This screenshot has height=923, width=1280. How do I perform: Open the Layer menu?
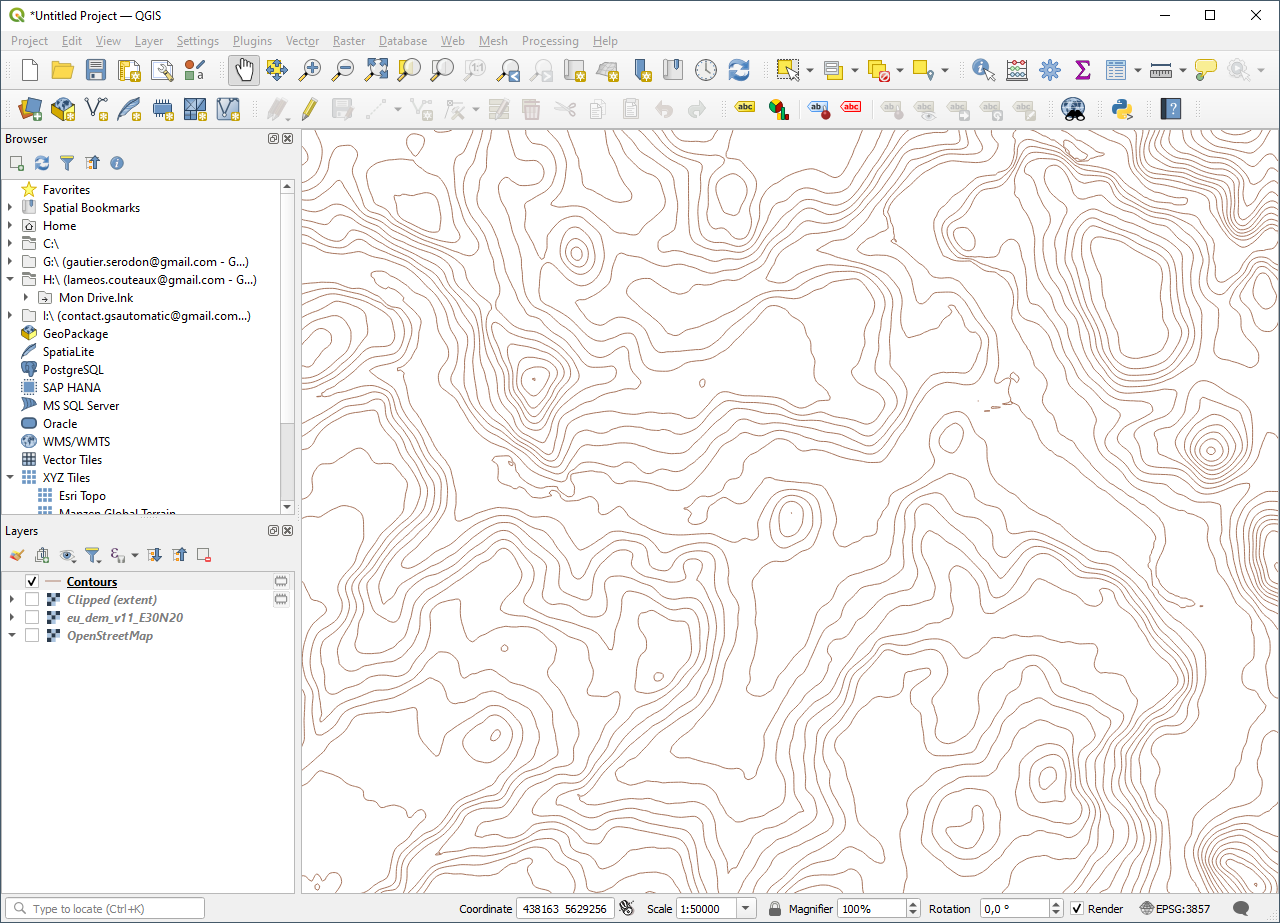149,41
